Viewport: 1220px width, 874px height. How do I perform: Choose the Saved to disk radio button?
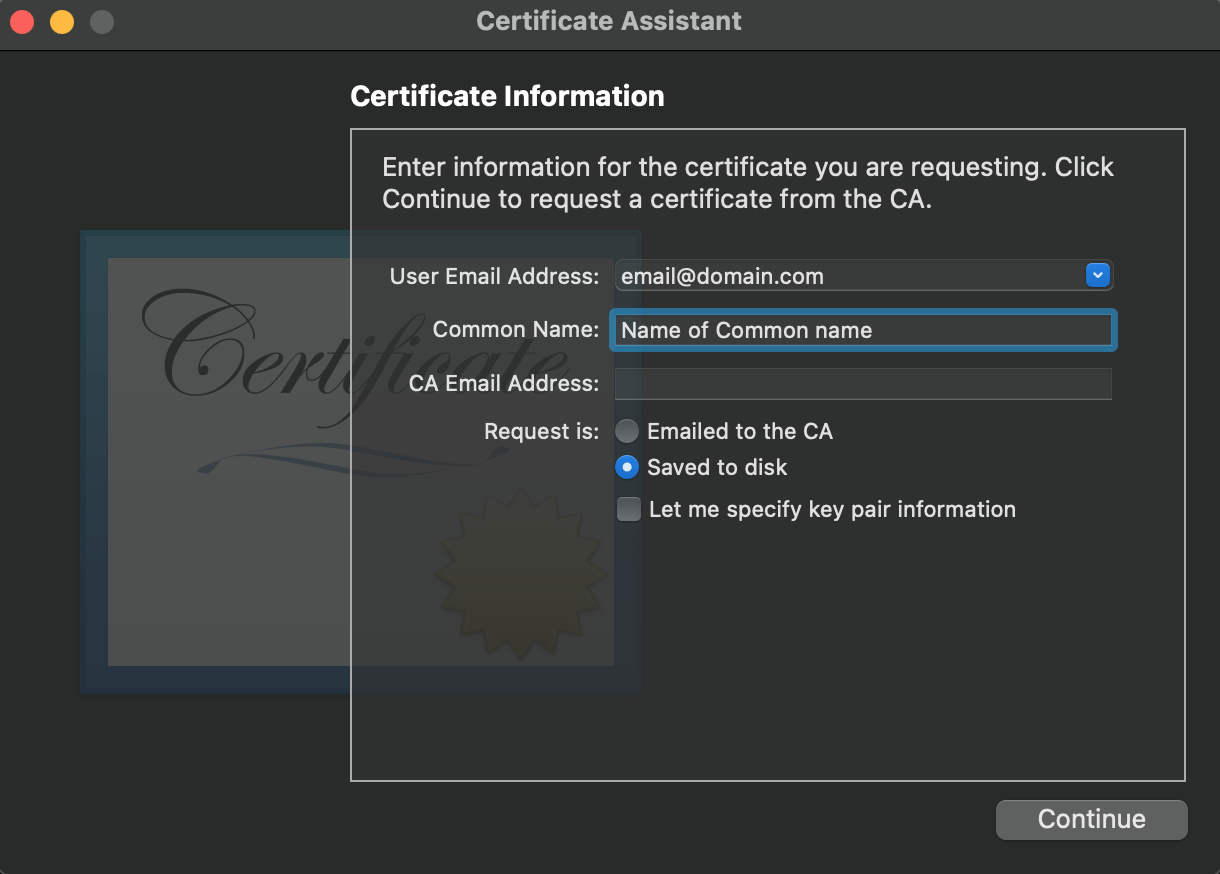[627, 467]
